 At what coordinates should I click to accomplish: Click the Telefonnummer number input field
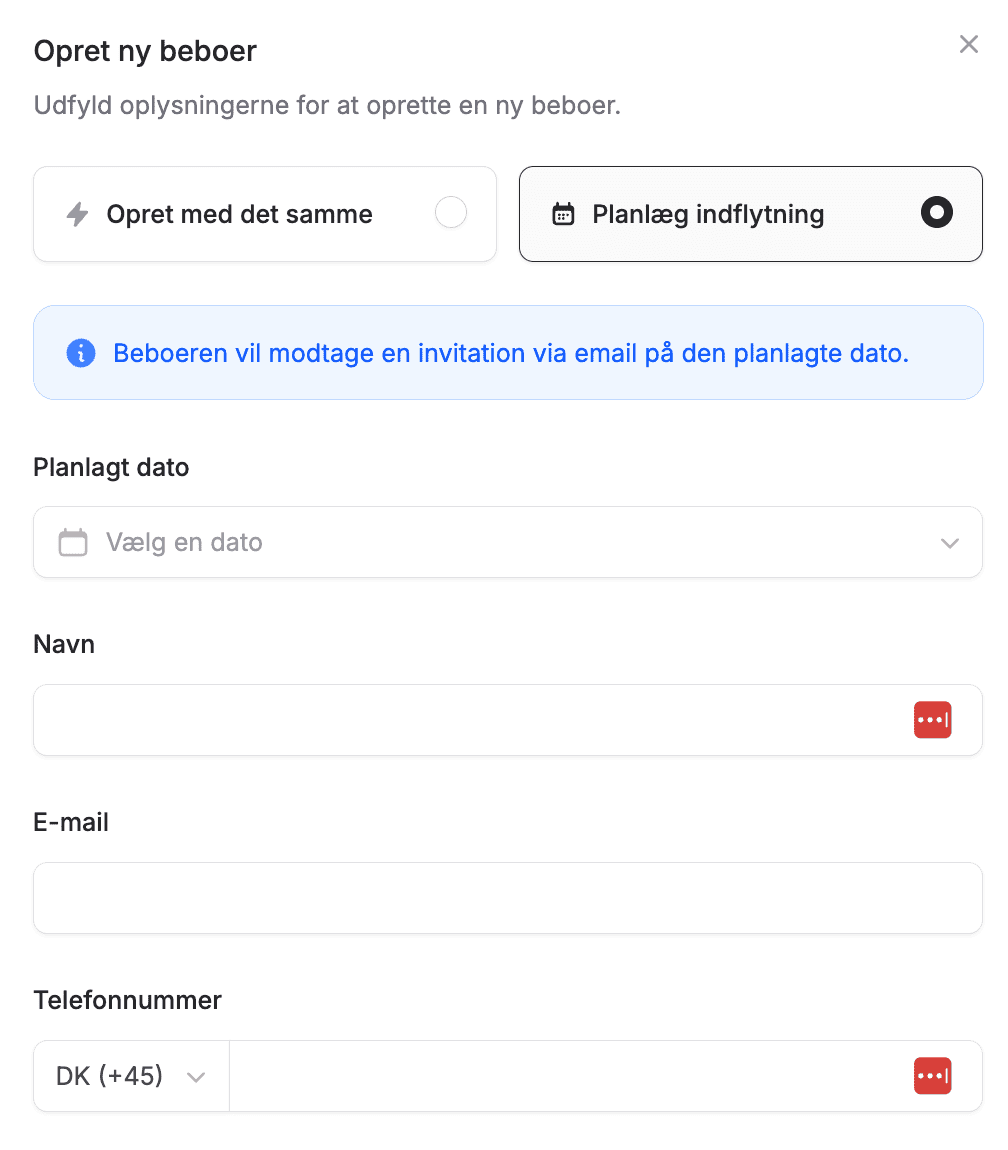(565, 1076)
